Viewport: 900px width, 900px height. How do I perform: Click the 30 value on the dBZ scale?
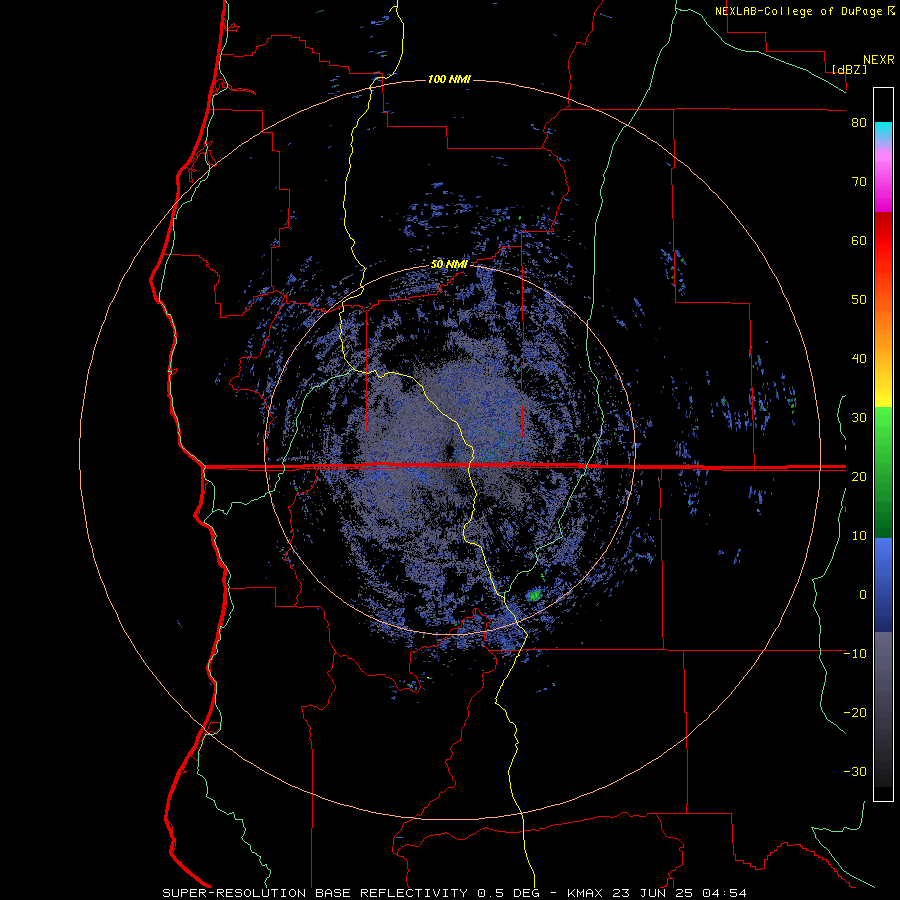859,418
